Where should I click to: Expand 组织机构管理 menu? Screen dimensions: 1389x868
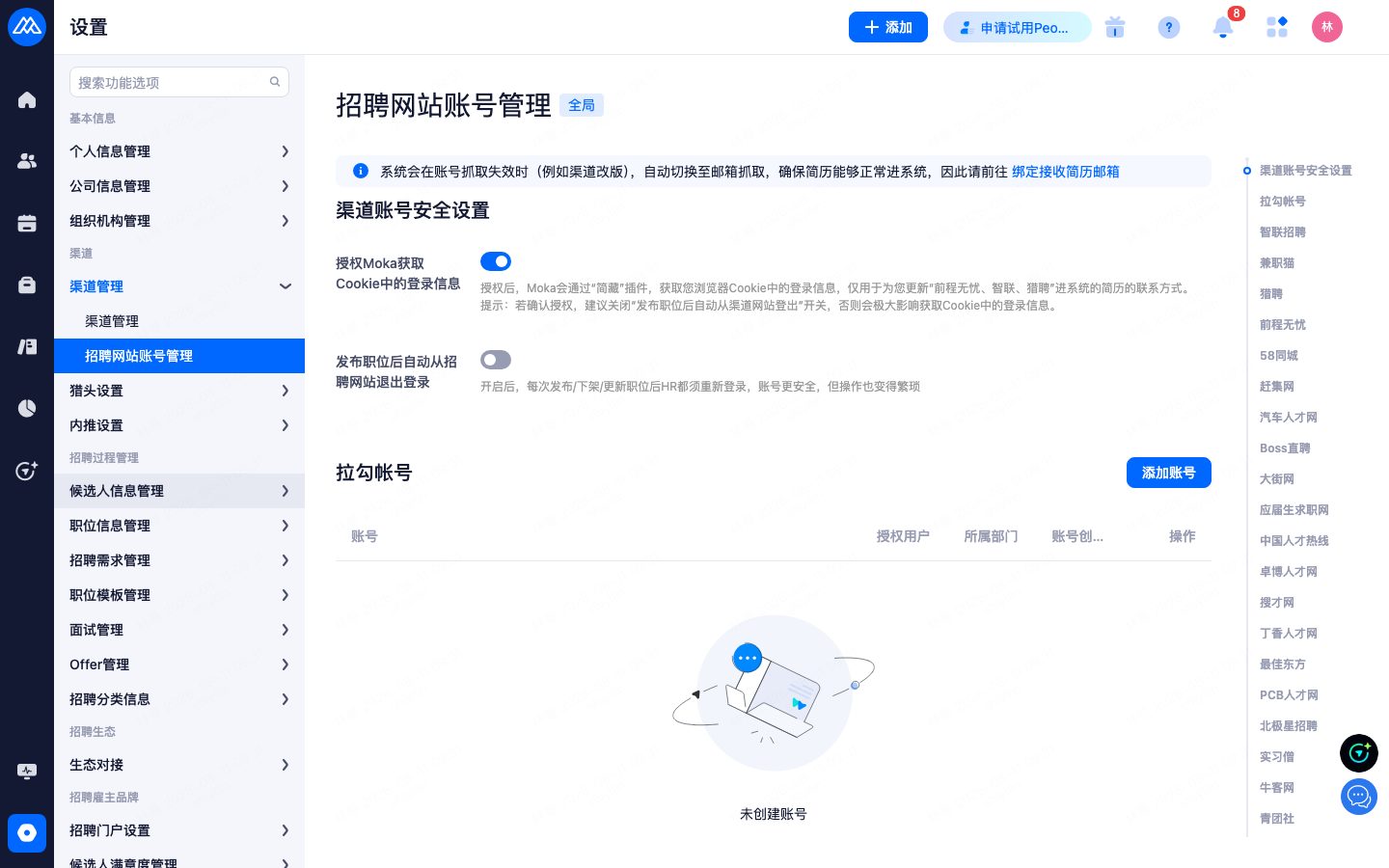tap(179, 221)
